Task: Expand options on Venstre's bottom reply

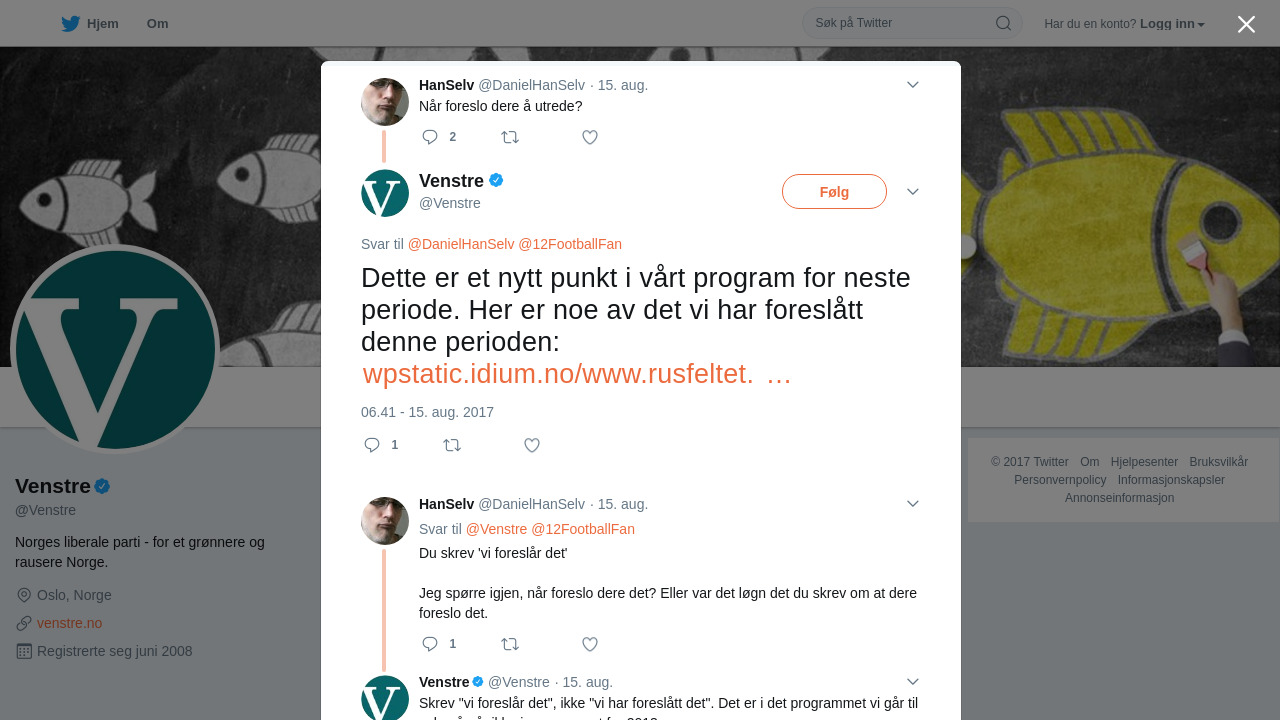Action: pos(913,682)
